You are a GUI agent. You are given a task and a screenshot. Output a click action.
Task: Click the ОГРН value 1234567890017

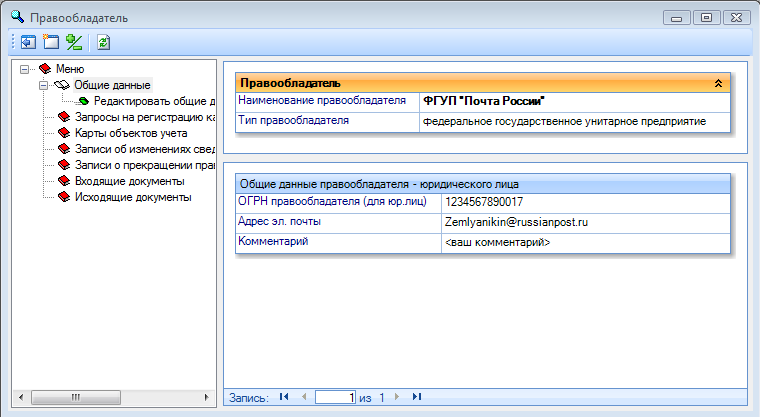tap(484, 202)
